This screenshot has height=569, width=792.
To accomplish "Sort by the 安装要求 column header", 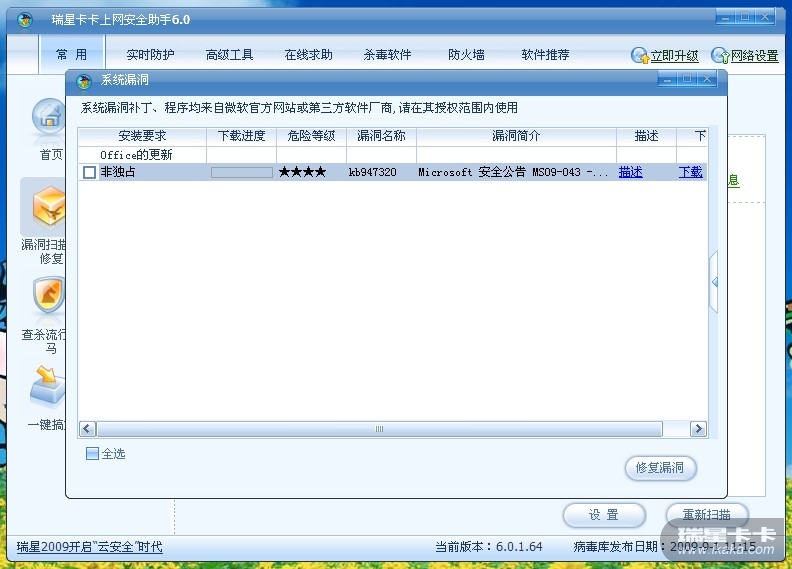I will [x=142, y=136].
